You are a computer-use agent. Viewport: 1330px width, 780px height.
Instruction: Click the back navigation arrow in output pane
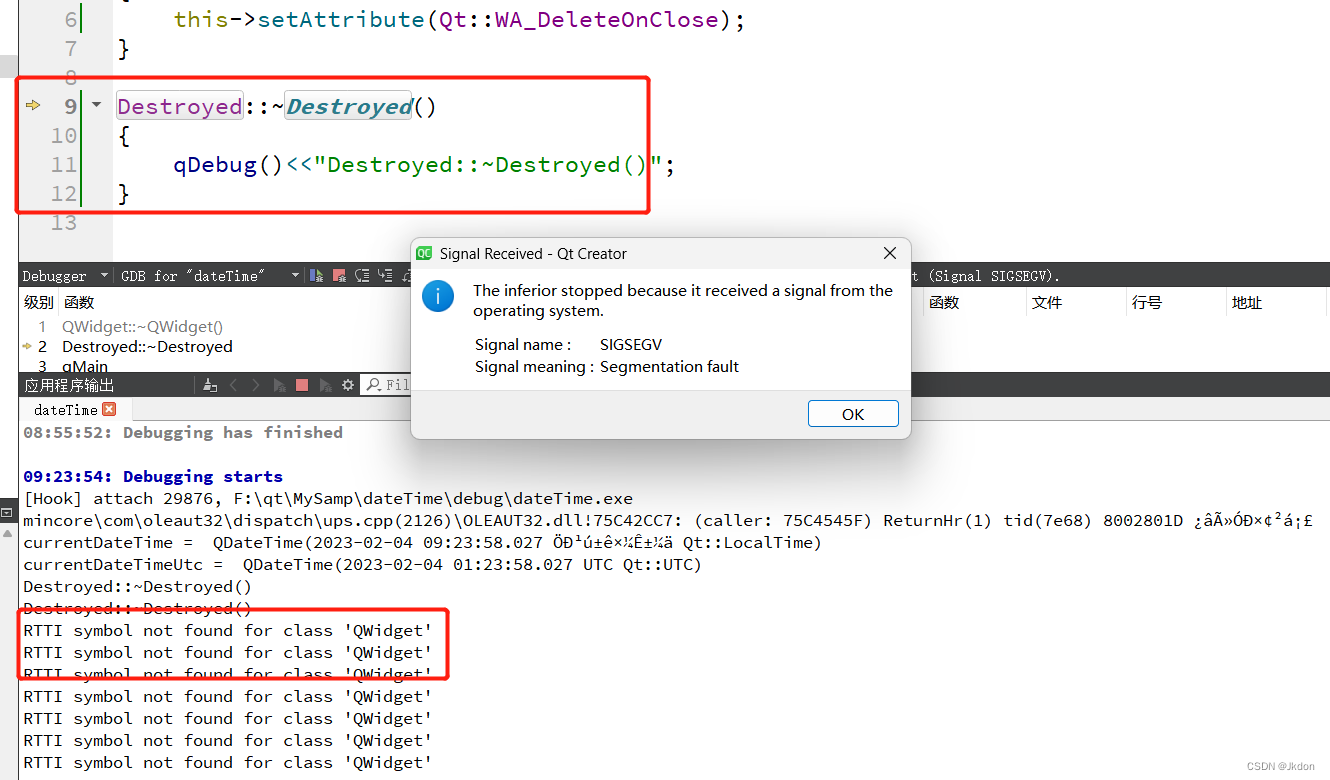click(x=234, y=384)
